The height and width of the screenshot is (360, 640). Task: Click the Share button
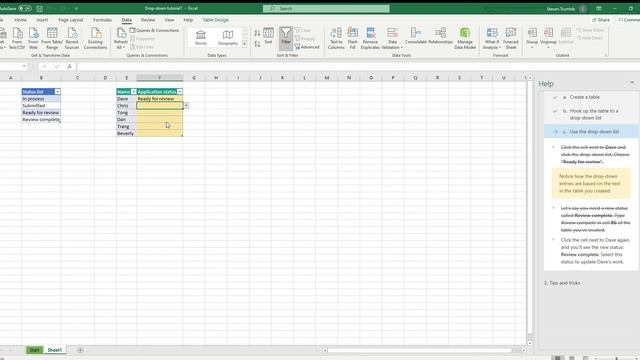pos(601,20)
